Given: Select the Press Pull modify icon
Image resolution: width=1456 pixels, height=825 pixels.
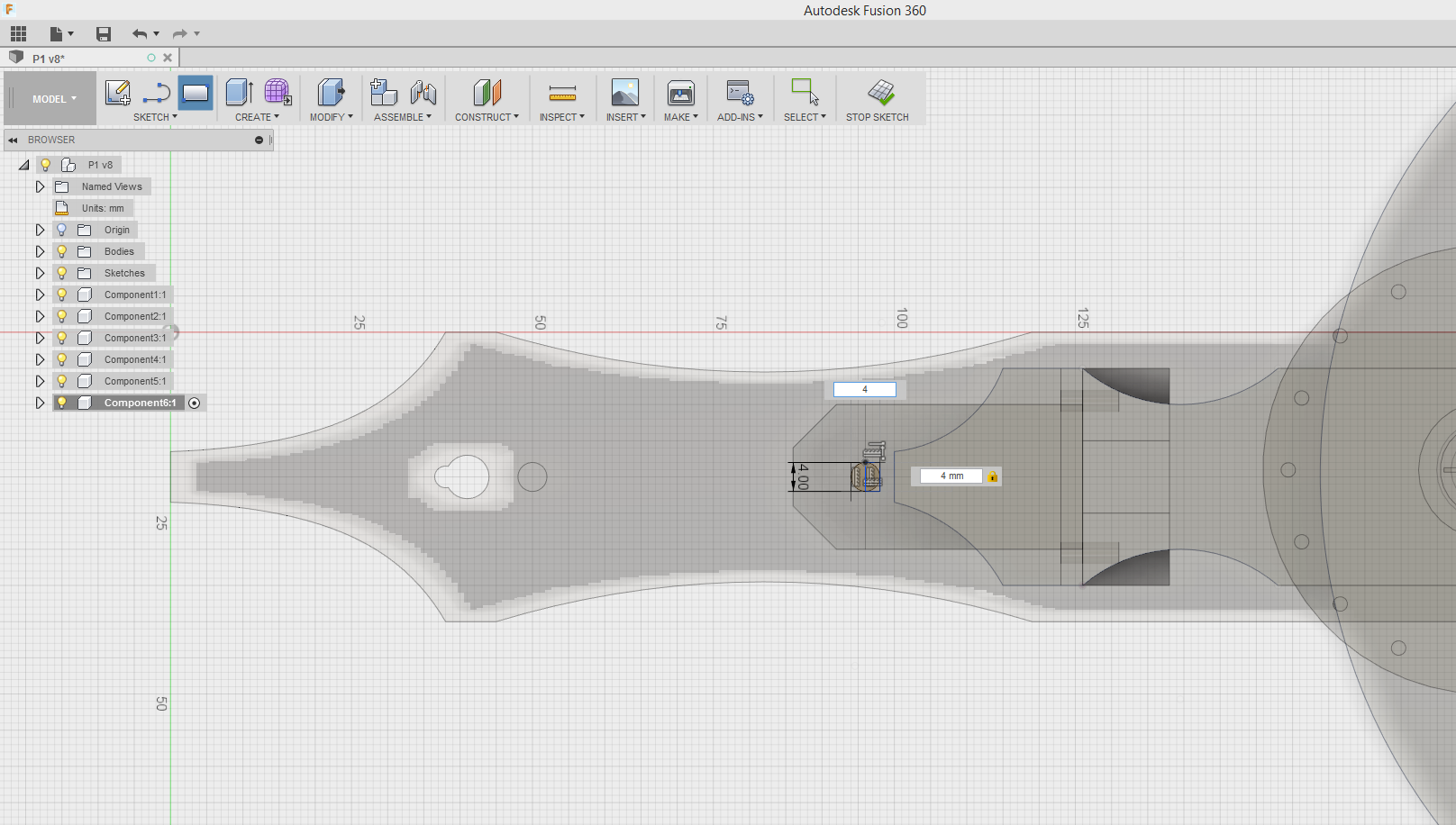Looking at the screenshot, I should click(331, 93).
